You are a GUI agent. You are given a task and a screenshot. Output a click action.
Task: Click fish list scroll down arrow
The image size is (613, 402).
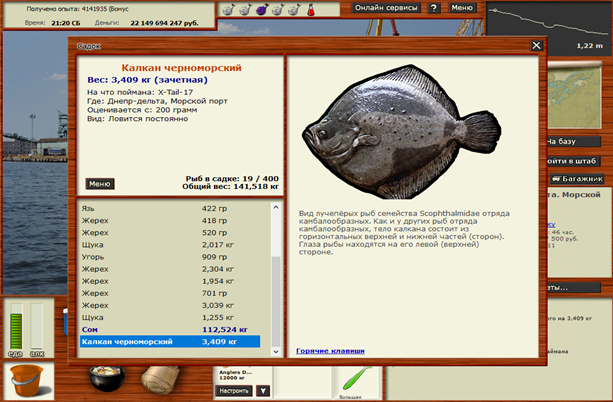tap(276, 352)
